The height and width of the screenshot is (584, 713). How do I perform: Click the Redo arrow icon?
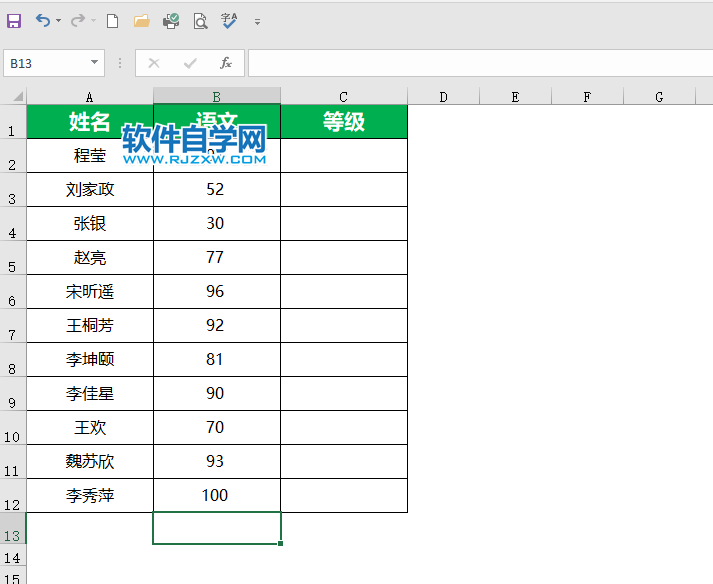tap(78, 20)
